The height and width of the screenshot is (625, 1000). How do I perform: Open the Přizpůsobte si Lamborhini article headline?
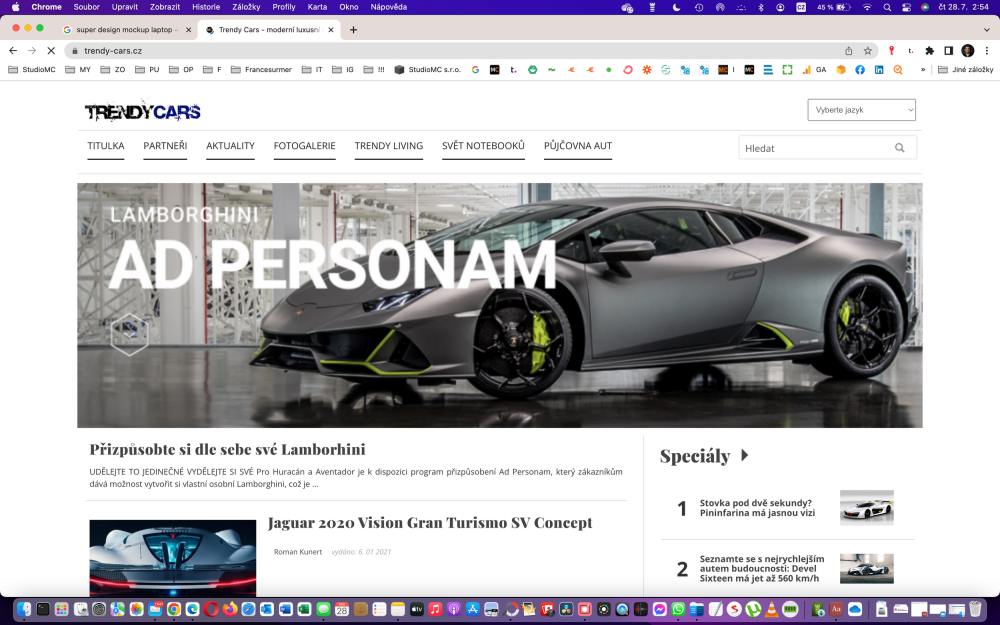pyautogui.click(x=229, y=449)
